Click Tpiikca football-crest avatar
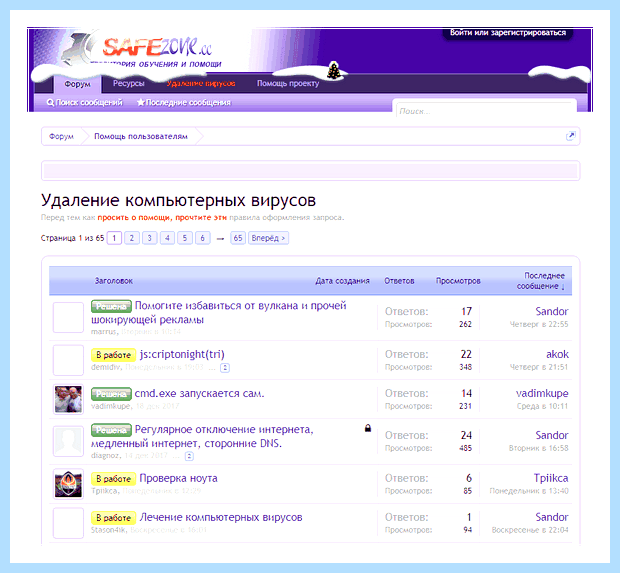Image resolution: width=620 pixels, height=573 pixels. point(68,484)
